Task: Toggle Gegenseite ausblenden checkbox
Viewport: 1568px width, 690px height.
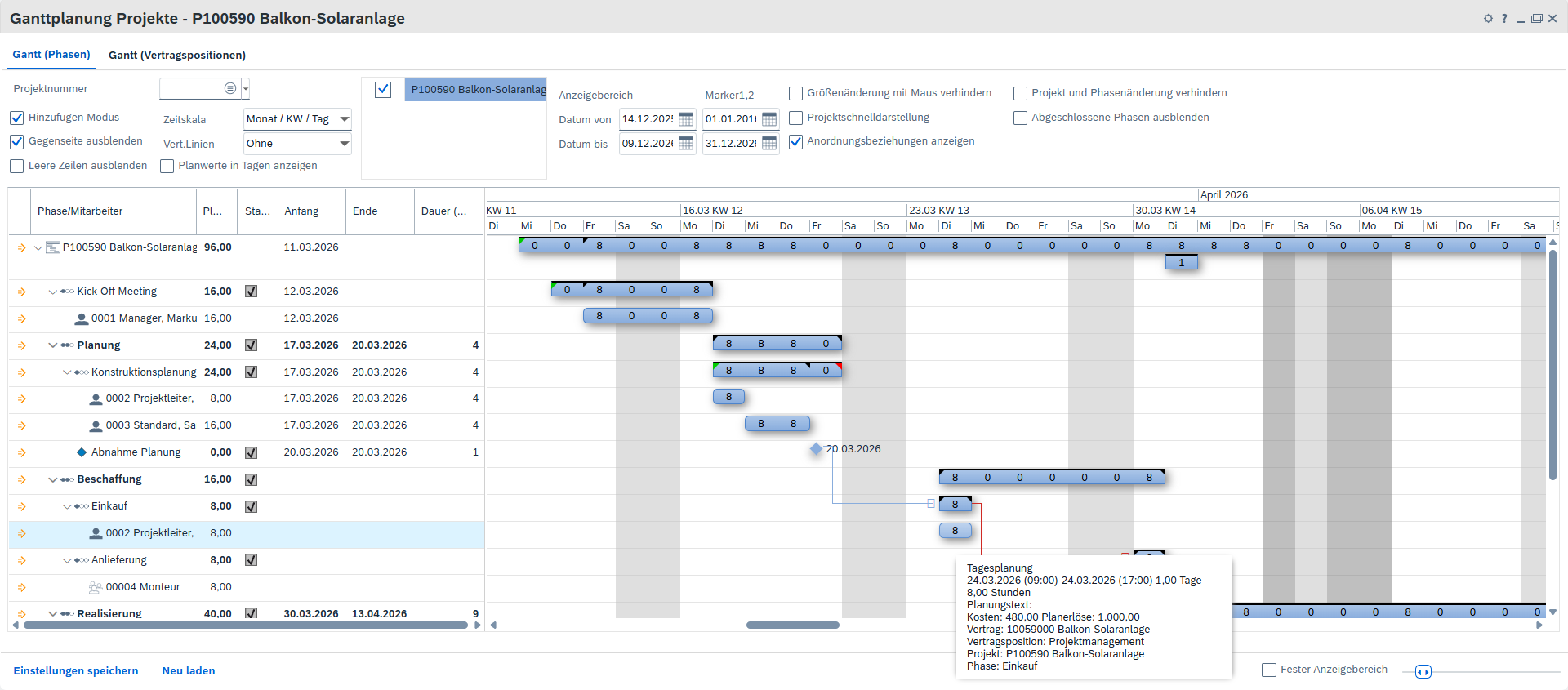Action: [16, 141]
